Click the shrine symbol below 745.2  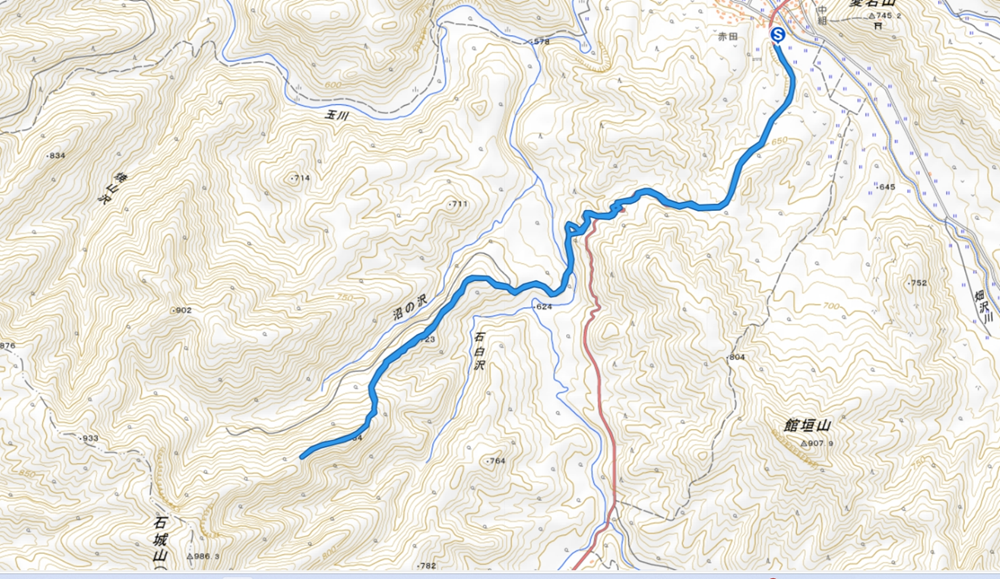[x=878, y=26]
